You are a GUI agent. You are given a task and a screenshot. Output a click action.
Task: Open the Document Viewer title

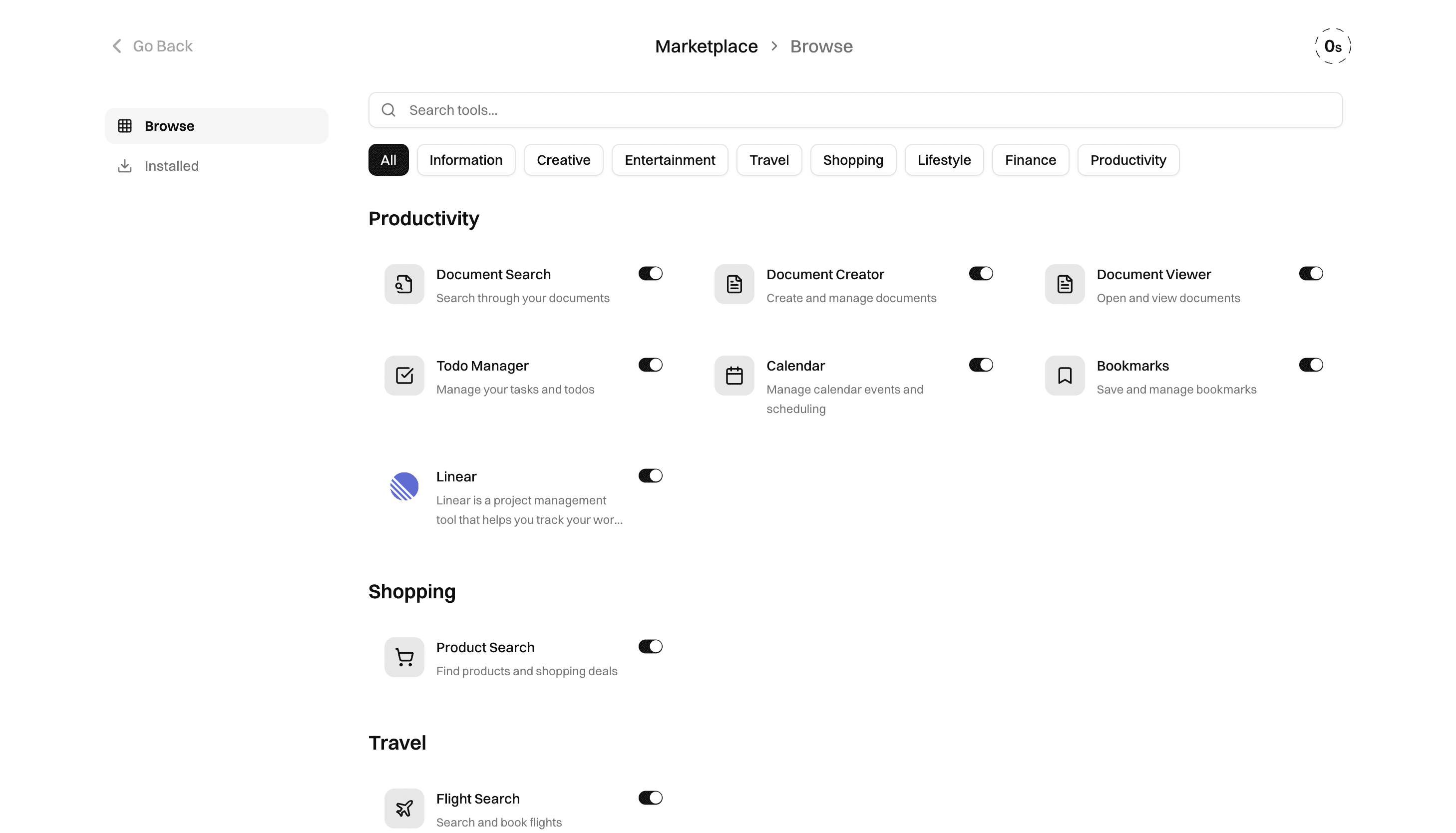[x=1153, y=275]
